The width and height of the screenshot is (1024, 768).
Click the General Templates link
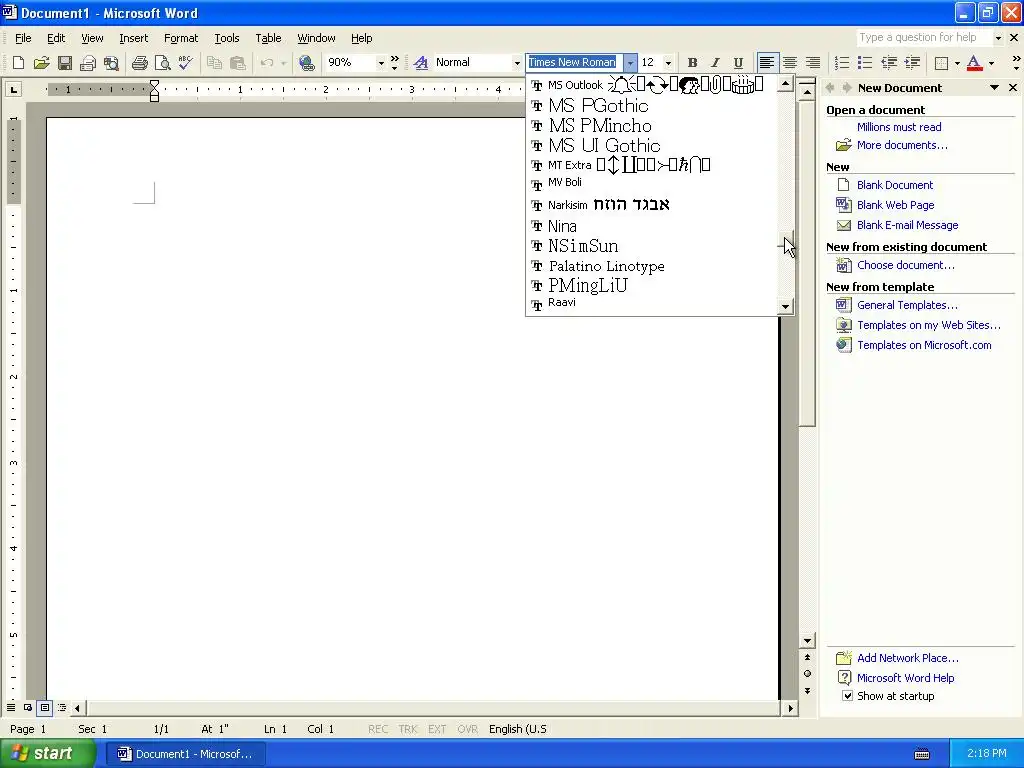(x=907, y=305)
